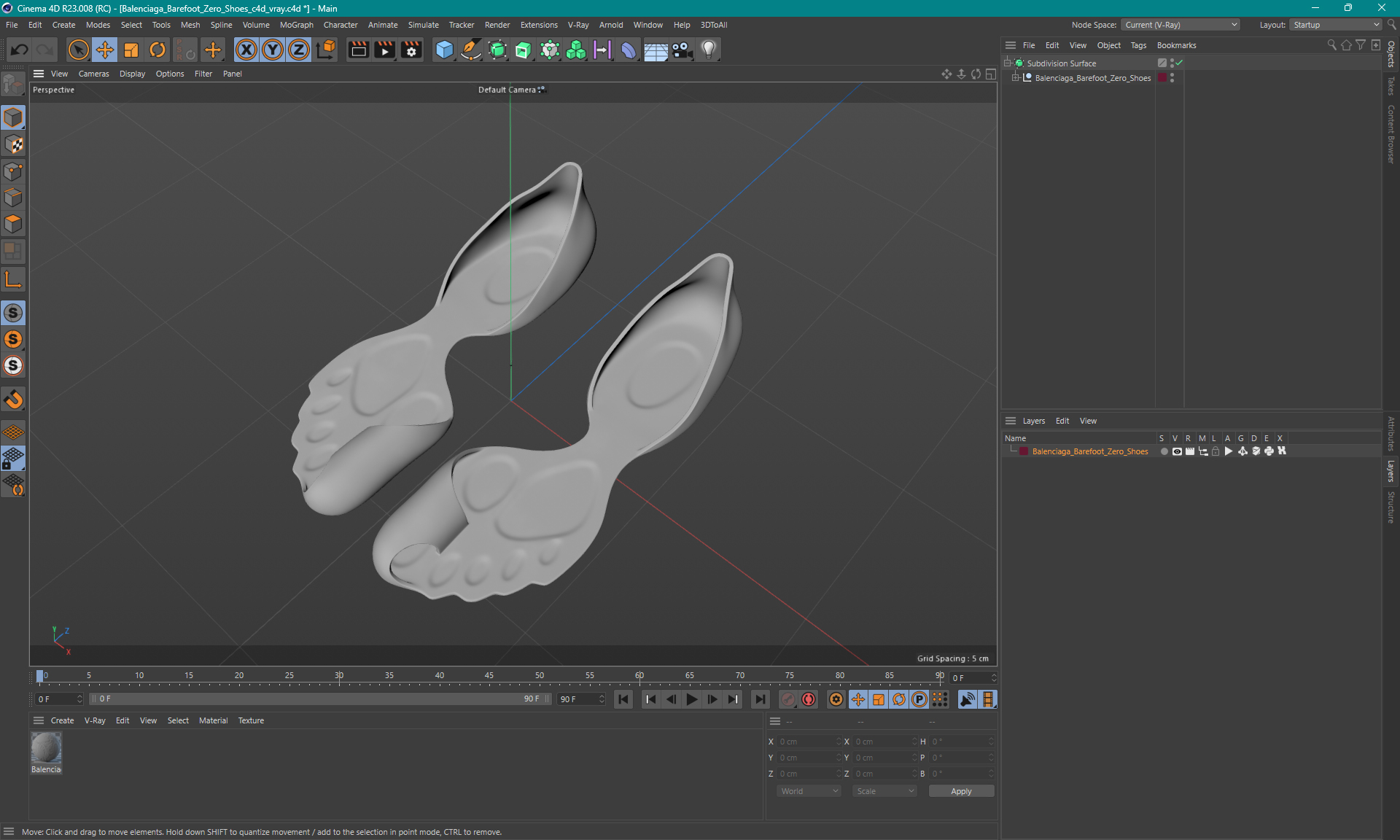Screen dimensions: 1400x840
Task: Open the Spline Pen tool
Action: point(471,50)
